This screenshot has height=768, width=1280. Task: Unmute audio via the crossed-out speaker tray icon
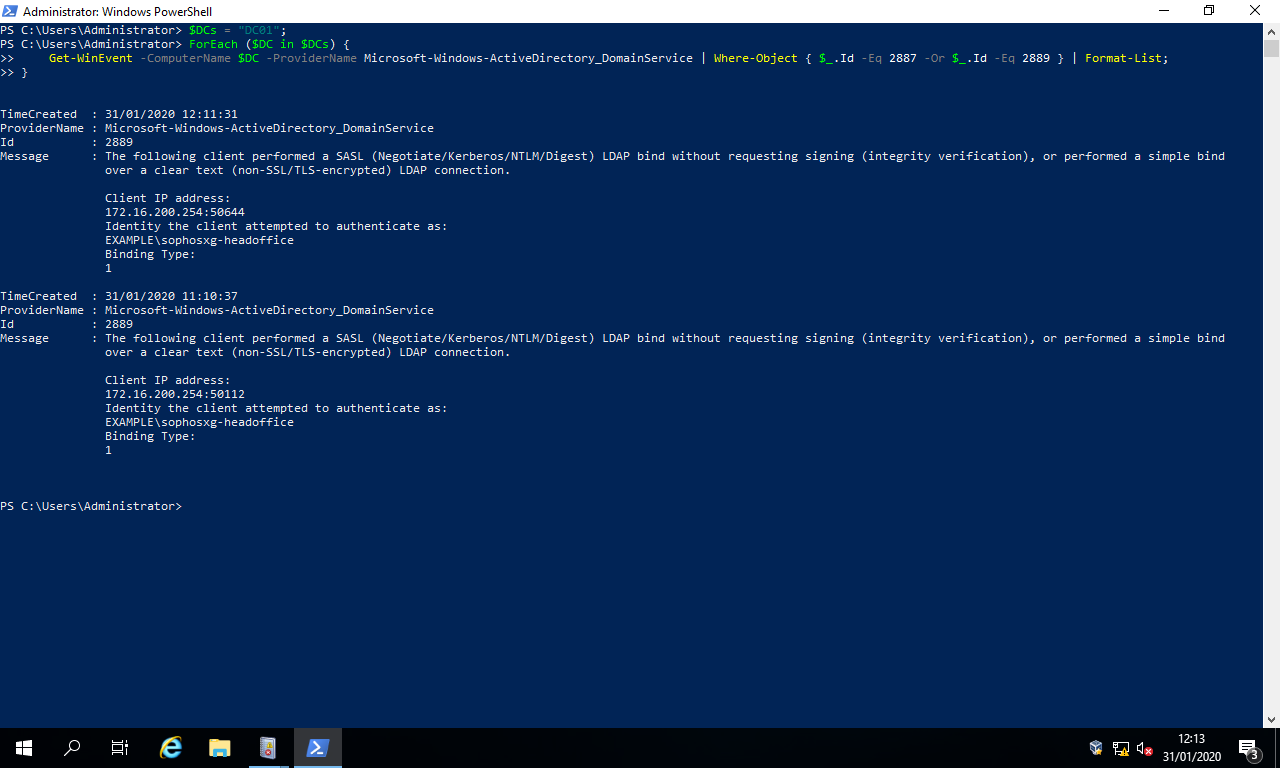[1143, 747]
